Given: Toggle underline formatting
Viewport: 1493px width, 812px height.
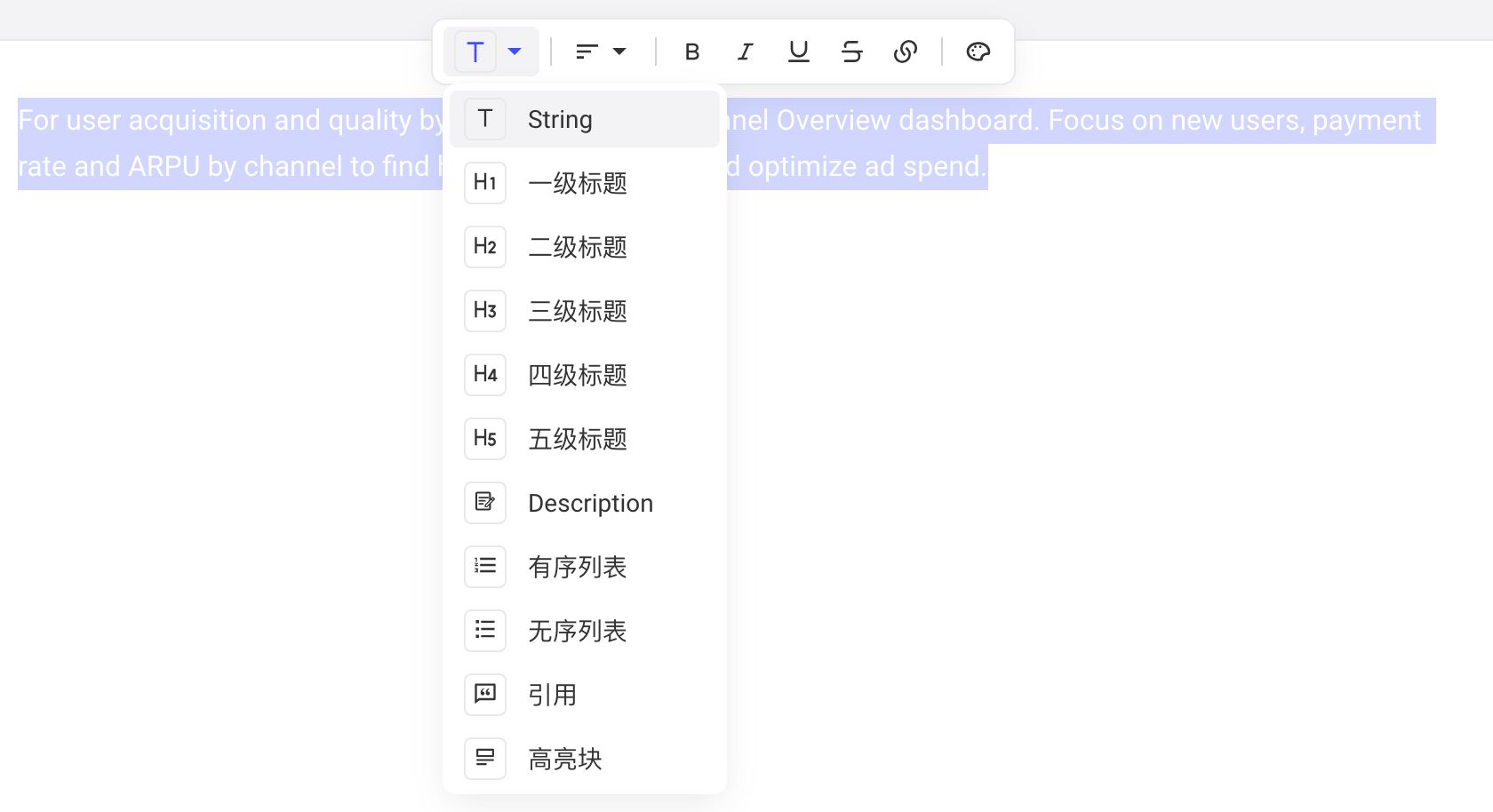Looking at the screenshot, I should coord(799,52).
